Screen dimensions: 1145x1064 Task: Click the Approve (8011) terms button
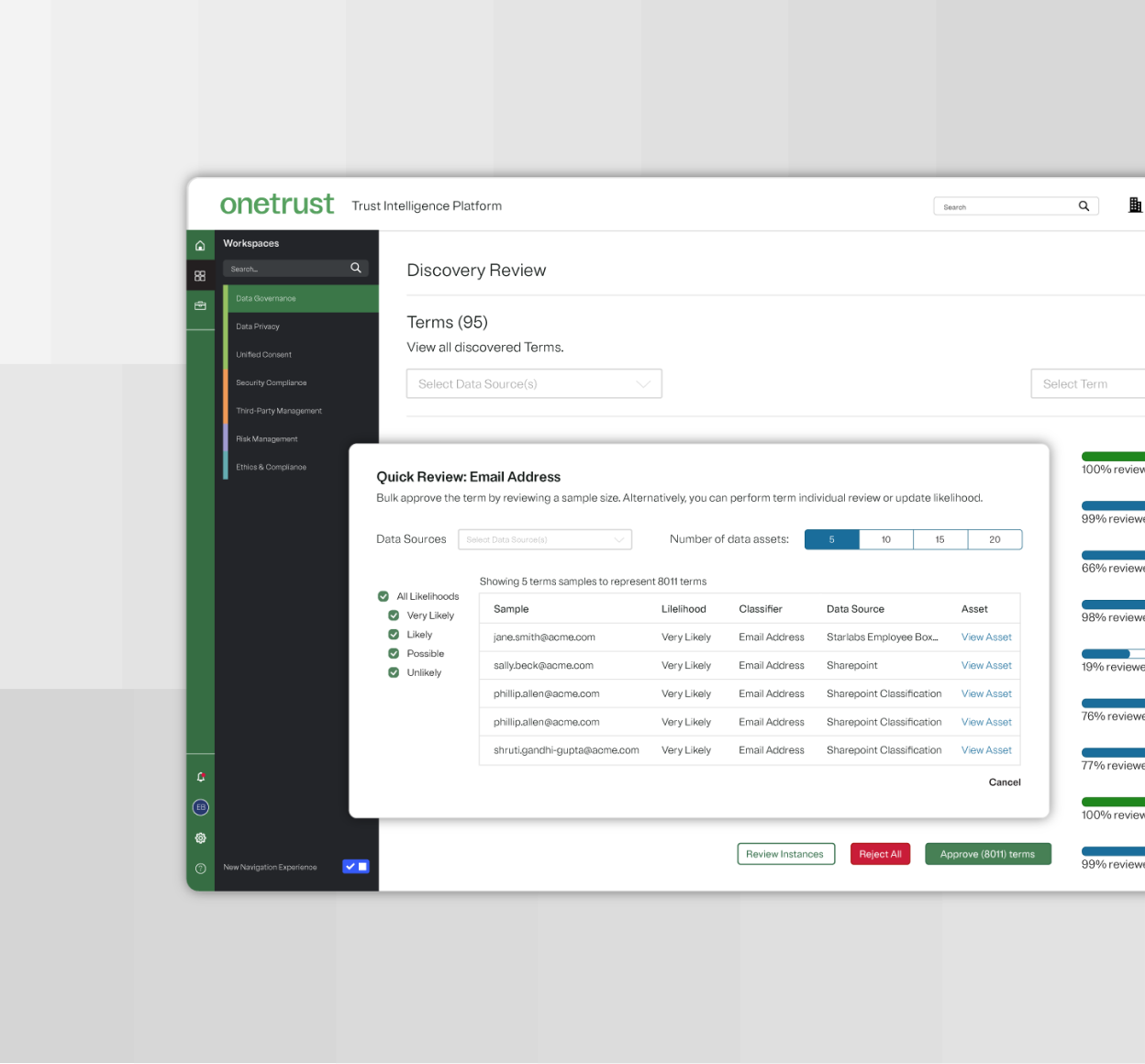click(x=988, y=853)
